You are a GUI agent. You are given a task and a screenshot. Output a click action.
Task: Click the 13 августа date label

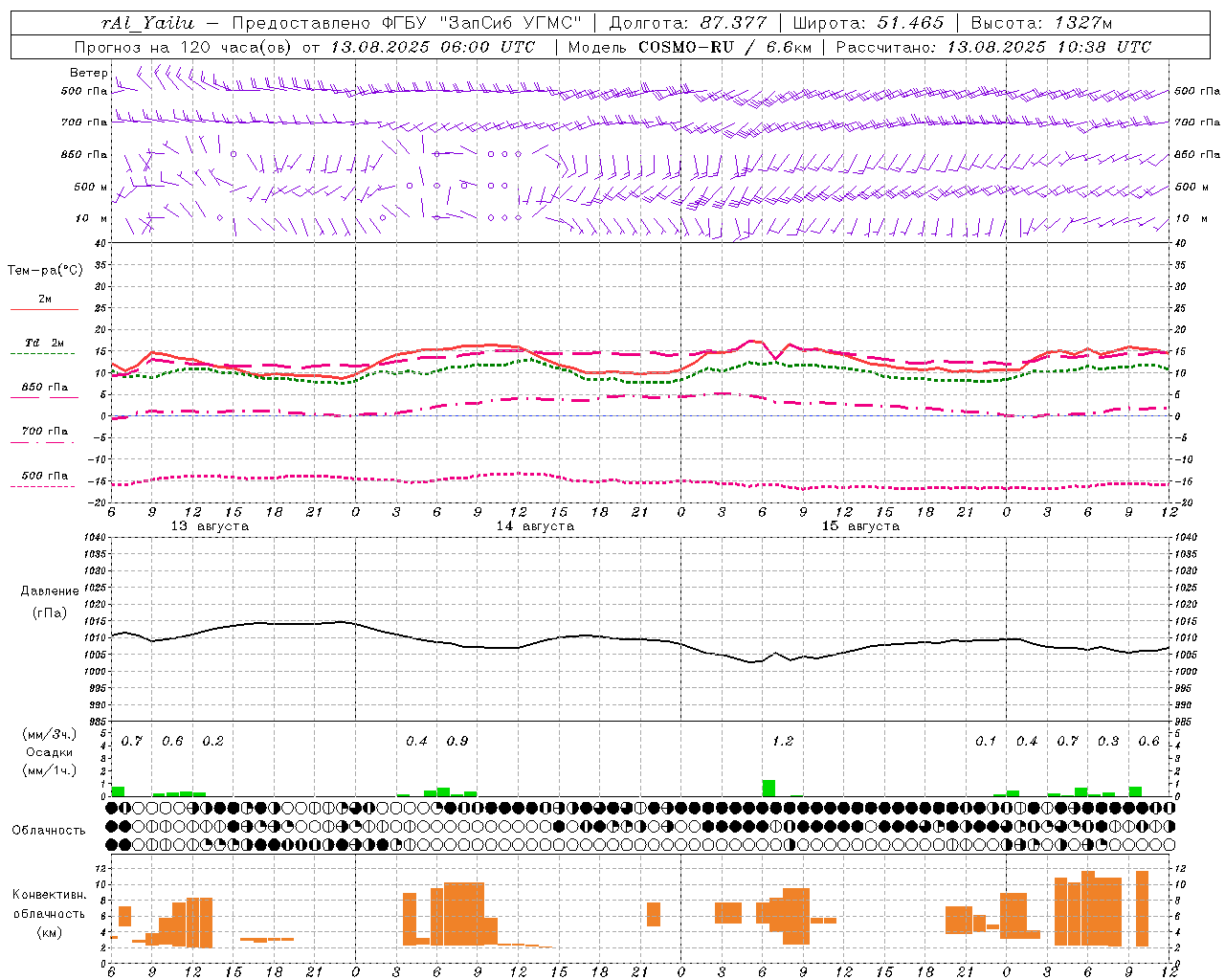(x=210, y=526)
